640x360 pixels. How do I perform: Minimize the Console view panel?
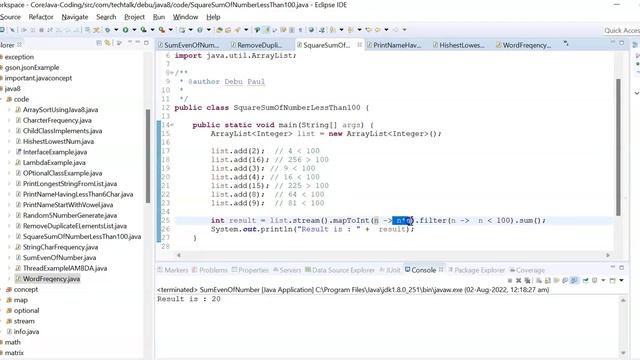(613, 267)
